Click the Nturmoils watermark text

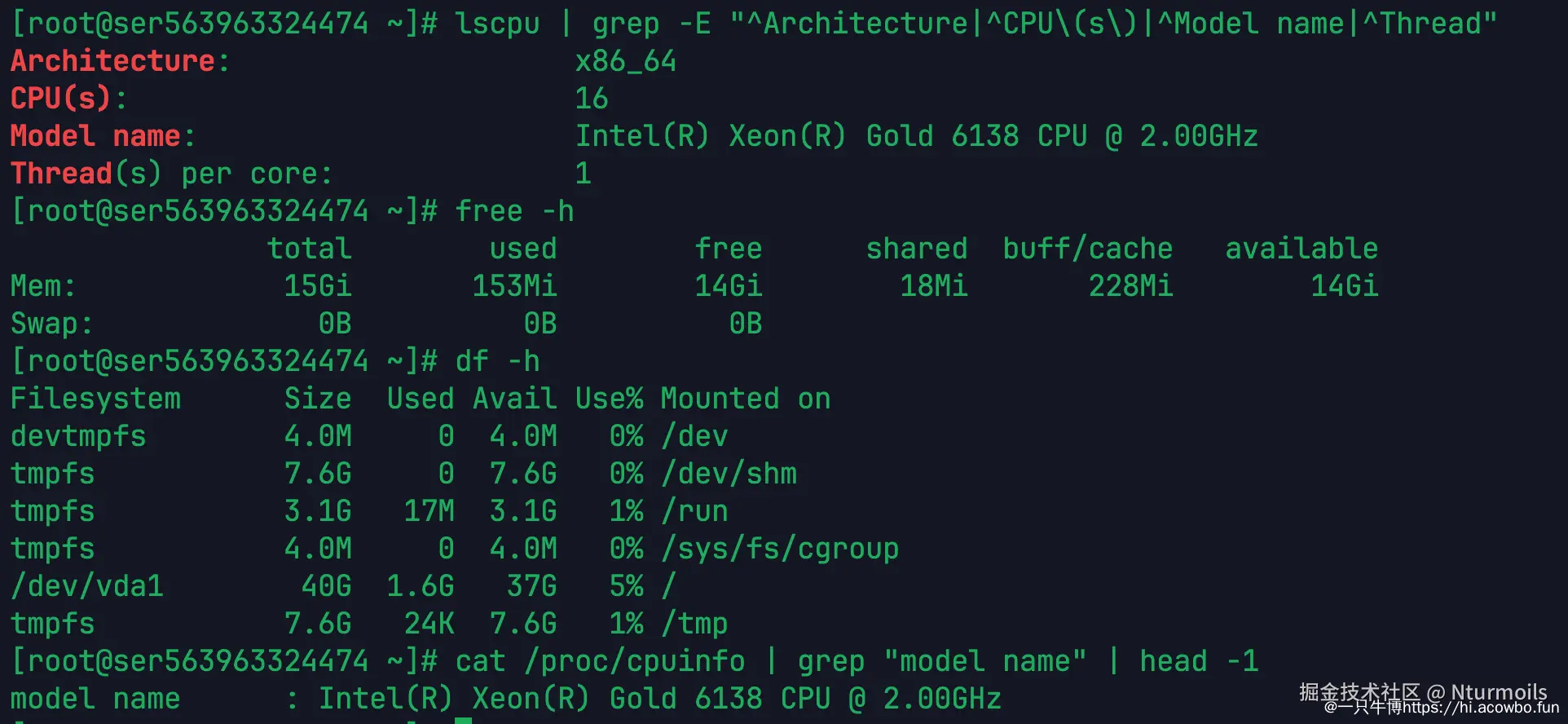(x=1499, y=692)
